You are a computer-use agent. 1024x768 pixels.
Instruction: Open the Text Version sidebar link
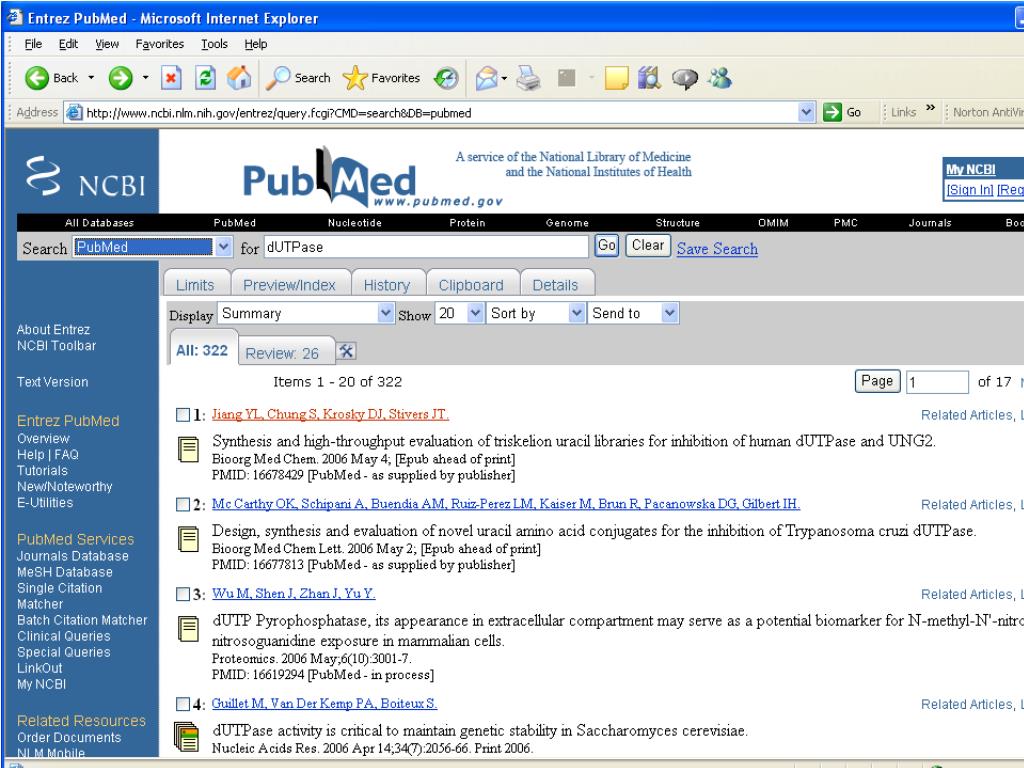52,382
